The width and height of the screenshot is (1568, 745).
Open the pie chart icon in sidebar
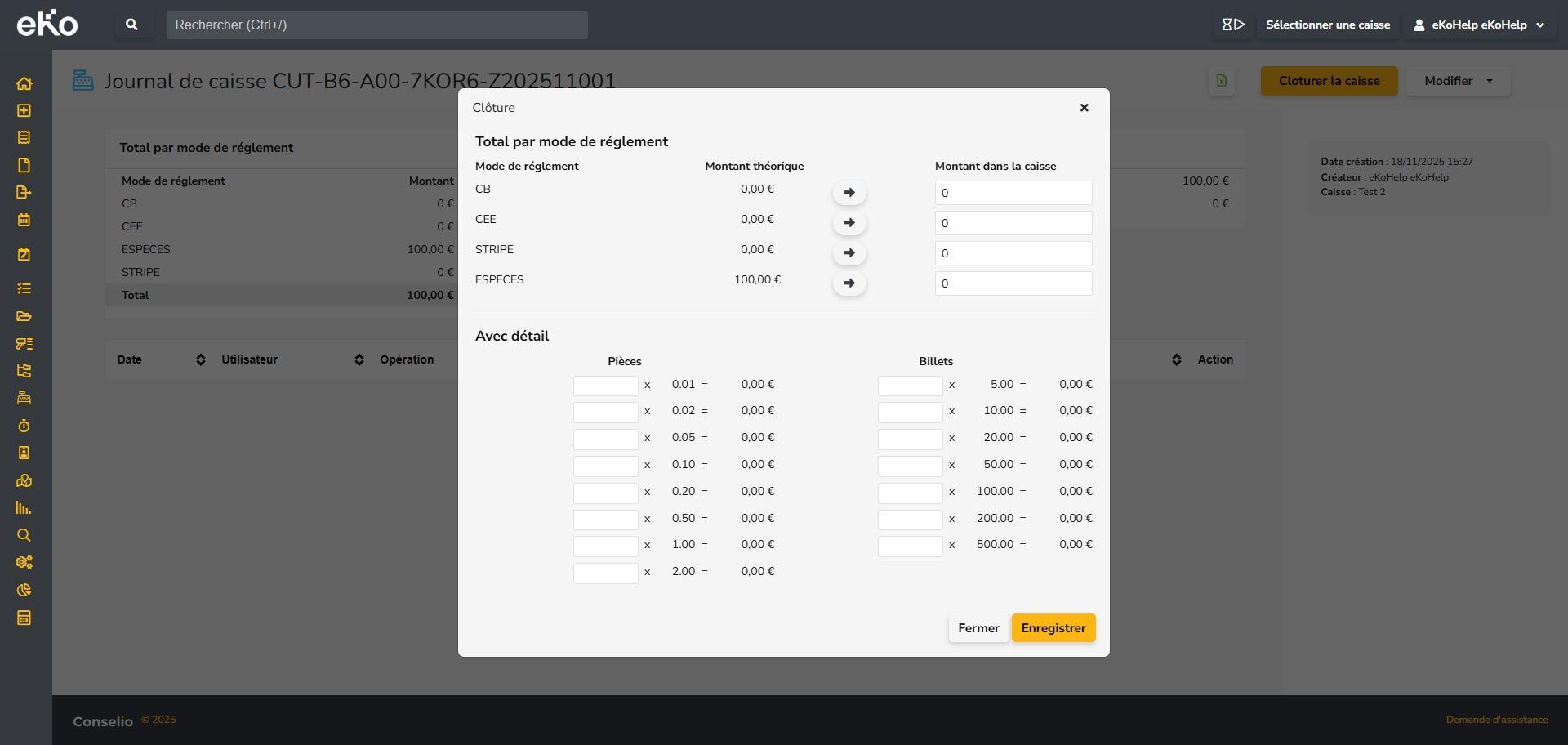(24, 590)
